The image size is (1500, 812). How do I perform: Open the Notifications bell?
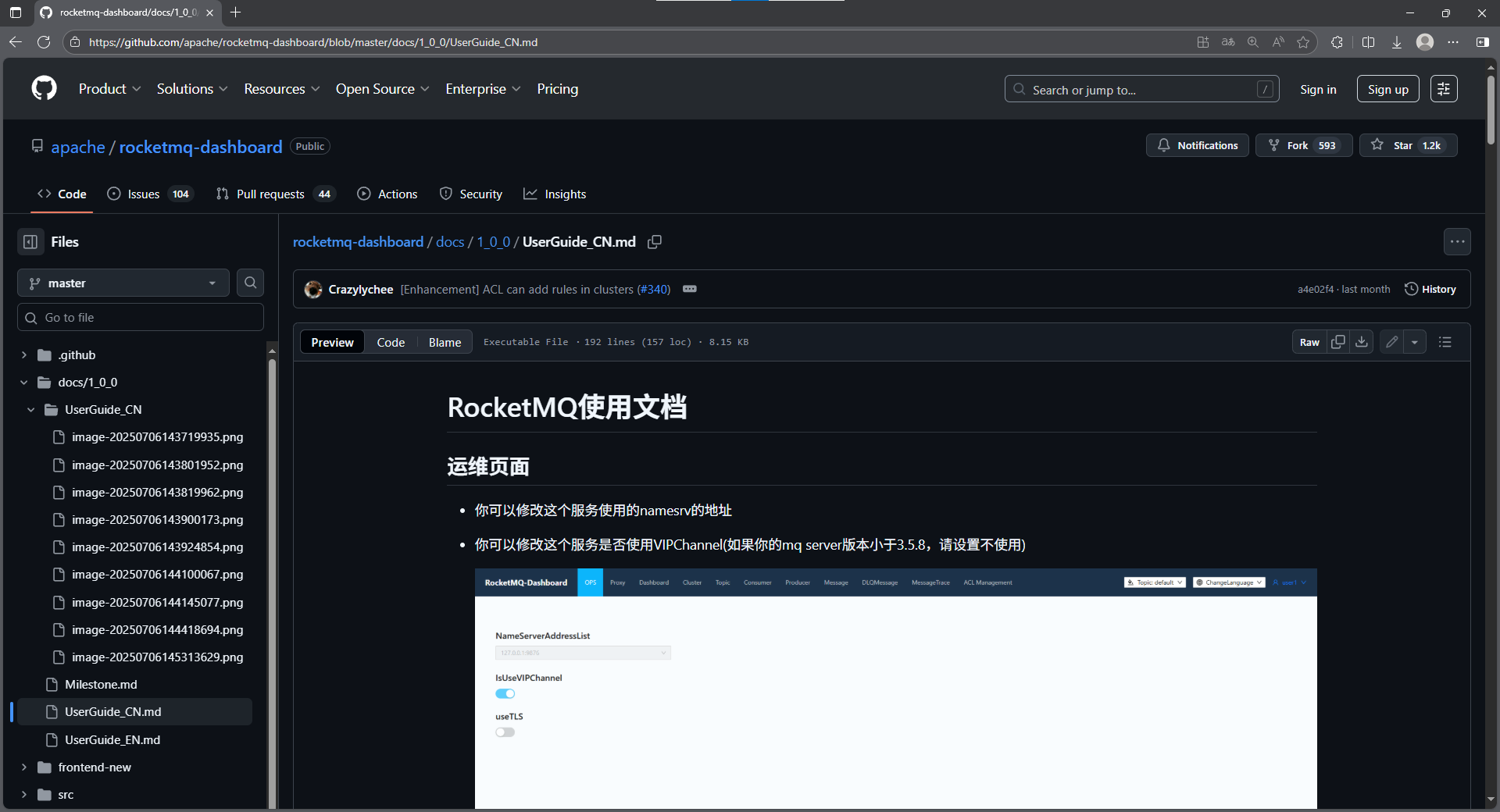1197,145
